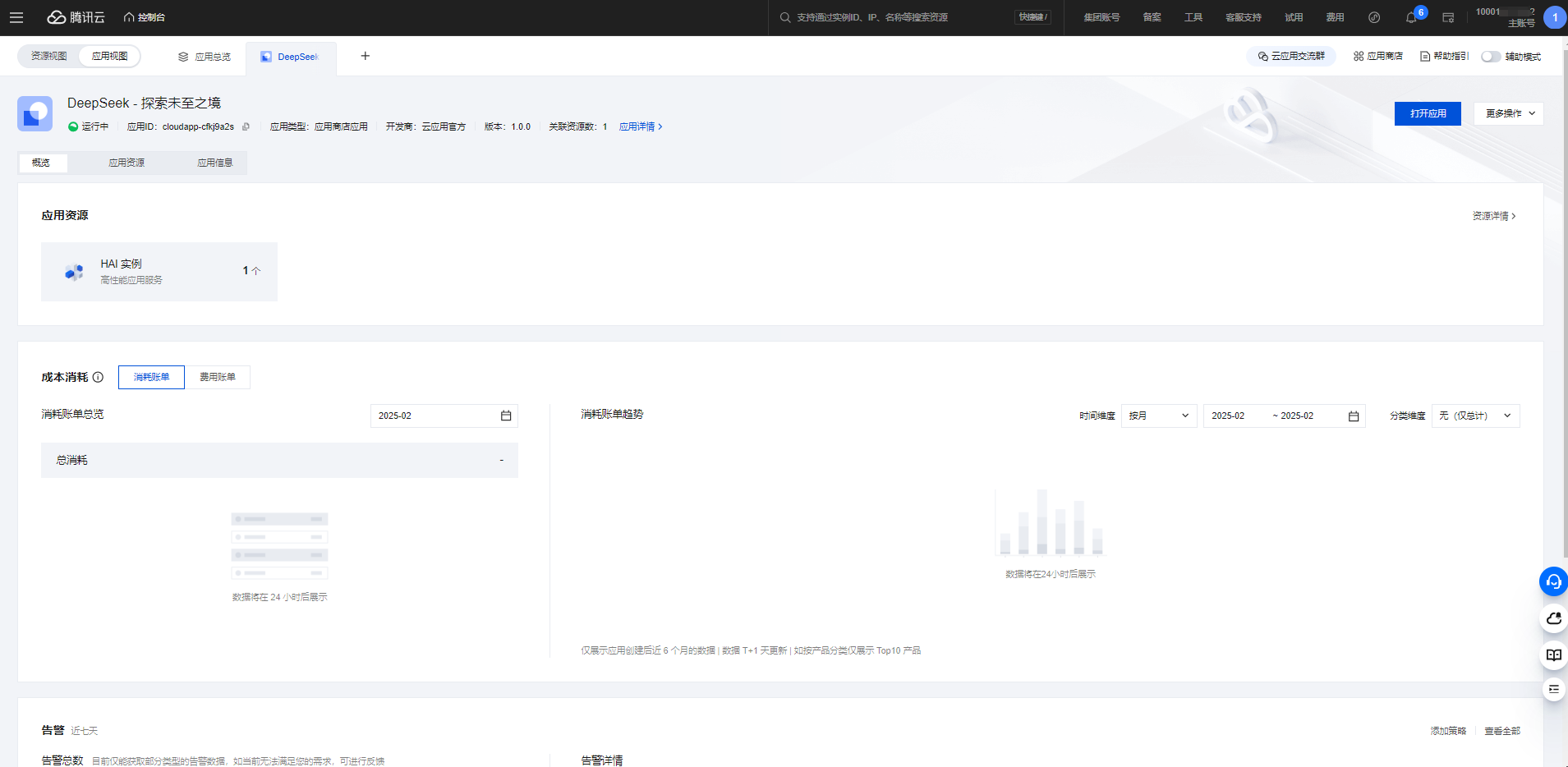This screenshot has width=1568, height=767.
Task: Select the 消耗账单 toggle button
Action: coord(151,377)
